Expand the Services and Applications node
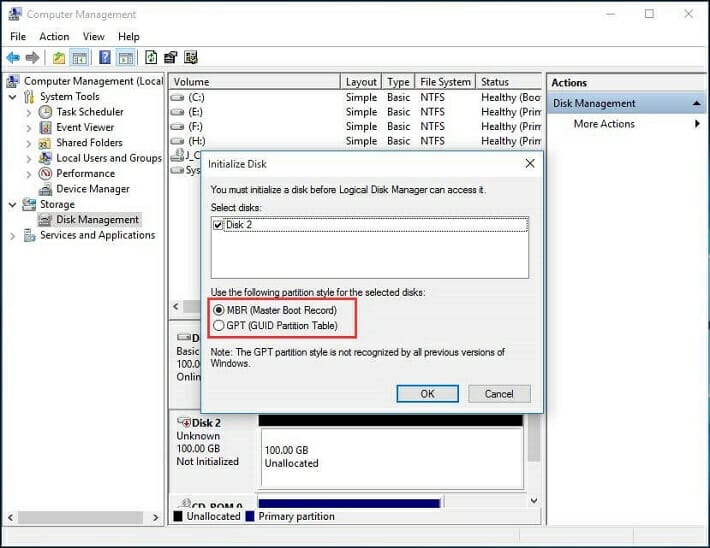This screenshot has width=710, height=548. (13, 236)
